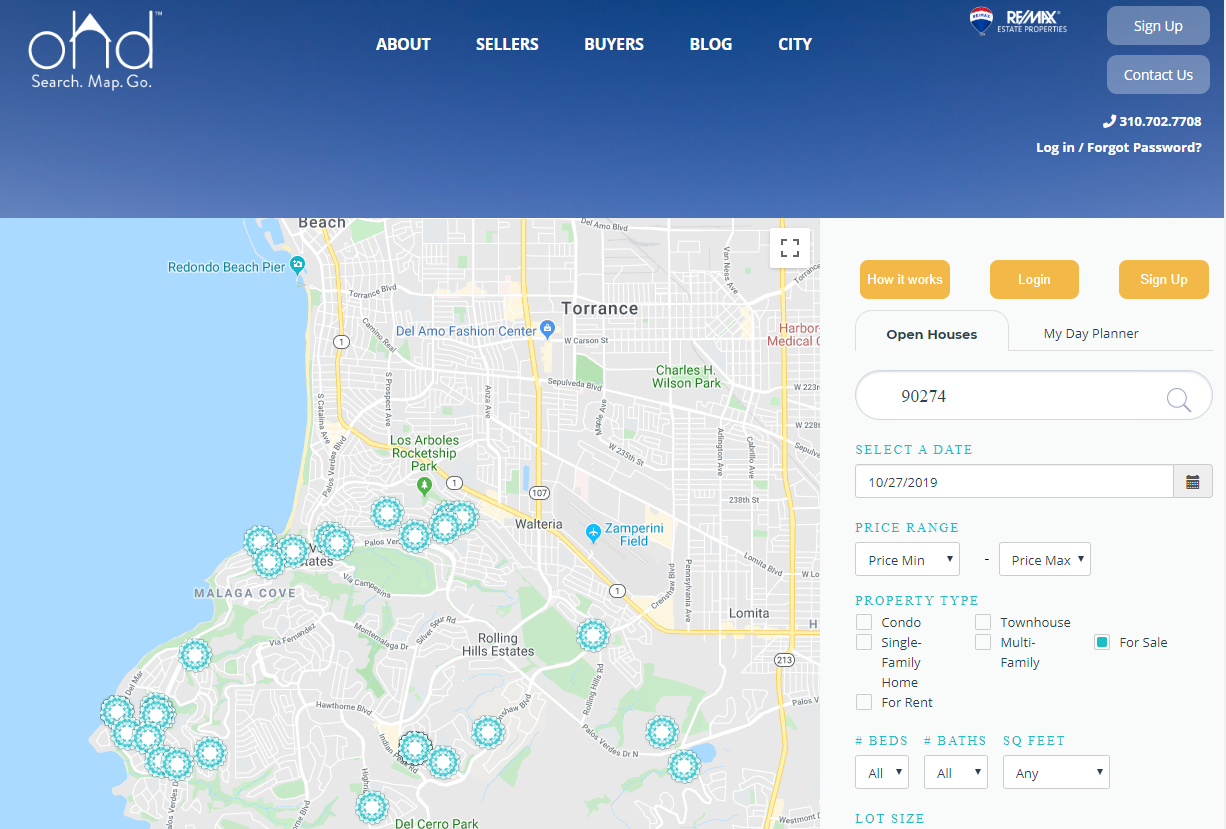This screenshot has height=829, width=1226.
Task: Click the Del Amo Fashion Center marker
Action: [547, 329]
